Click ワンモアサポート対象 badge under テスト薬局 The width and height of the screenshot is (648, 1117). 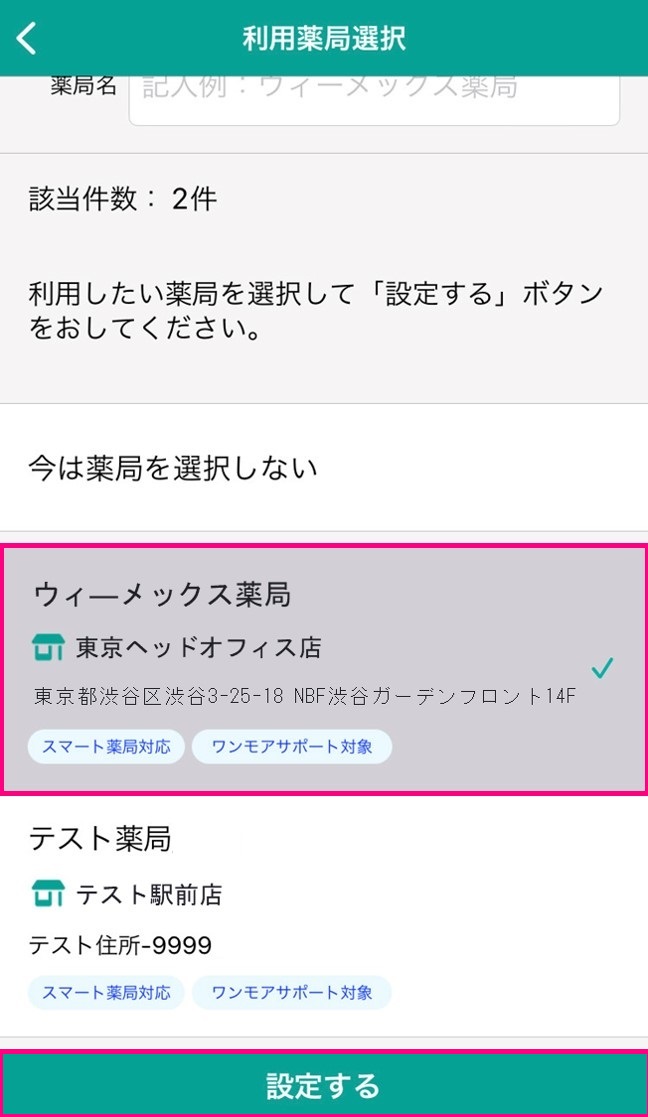(292, 993)
